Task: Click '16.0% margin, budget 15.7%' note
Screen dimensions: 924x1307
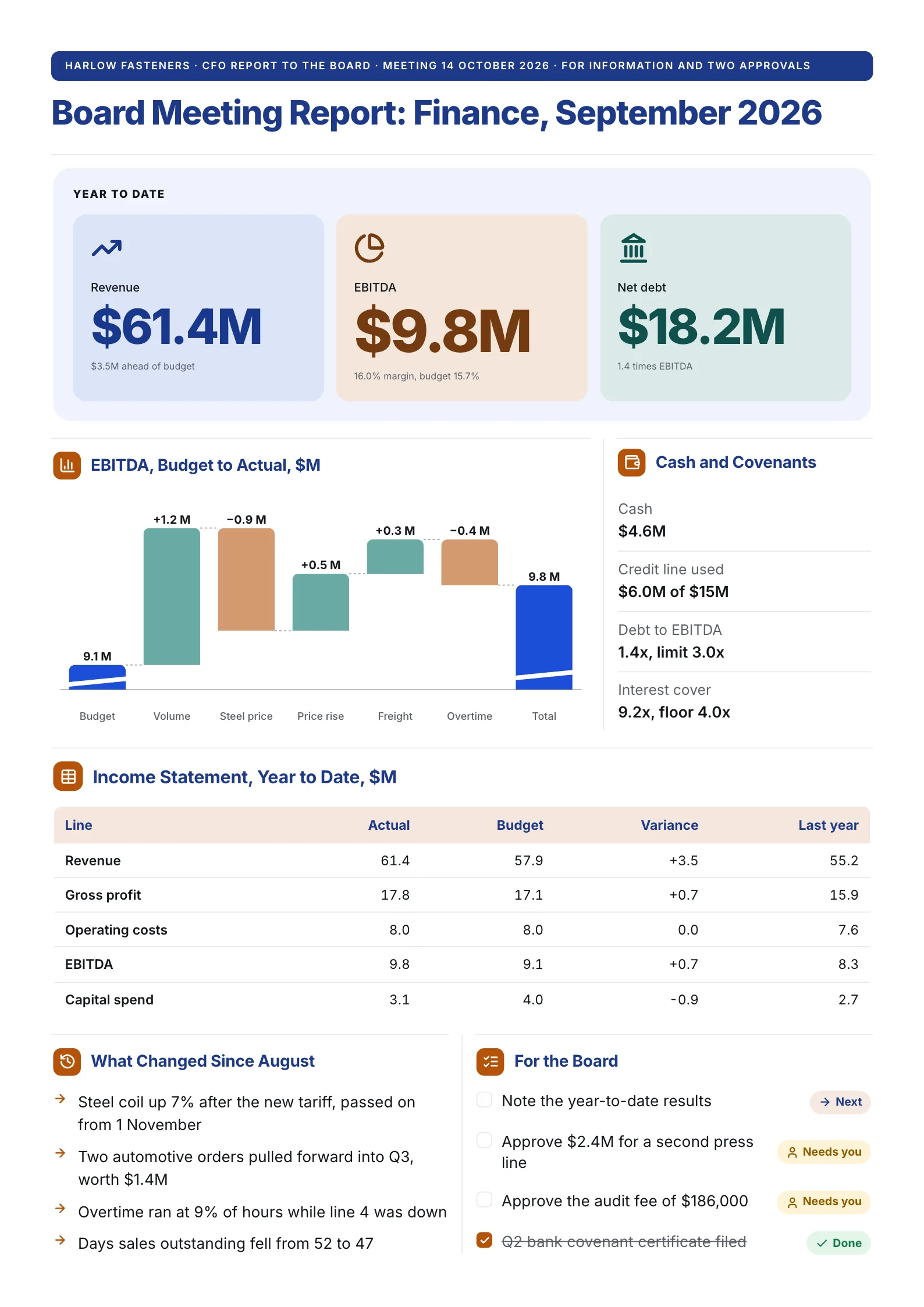Action: pos(417,376)
